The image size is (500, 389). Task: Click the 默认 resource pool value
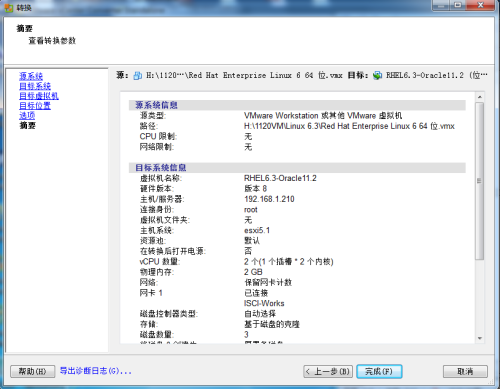tap(252, 241)
